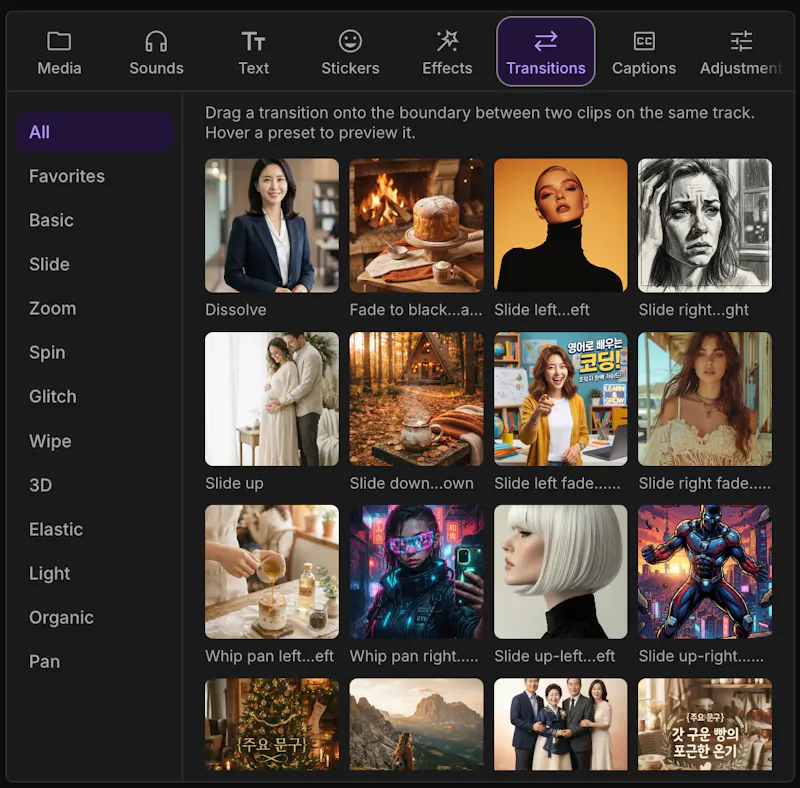Click the "Slide down...own" label
The height and width of the screenshot is (788, 800).
click(x=412, y=483)
